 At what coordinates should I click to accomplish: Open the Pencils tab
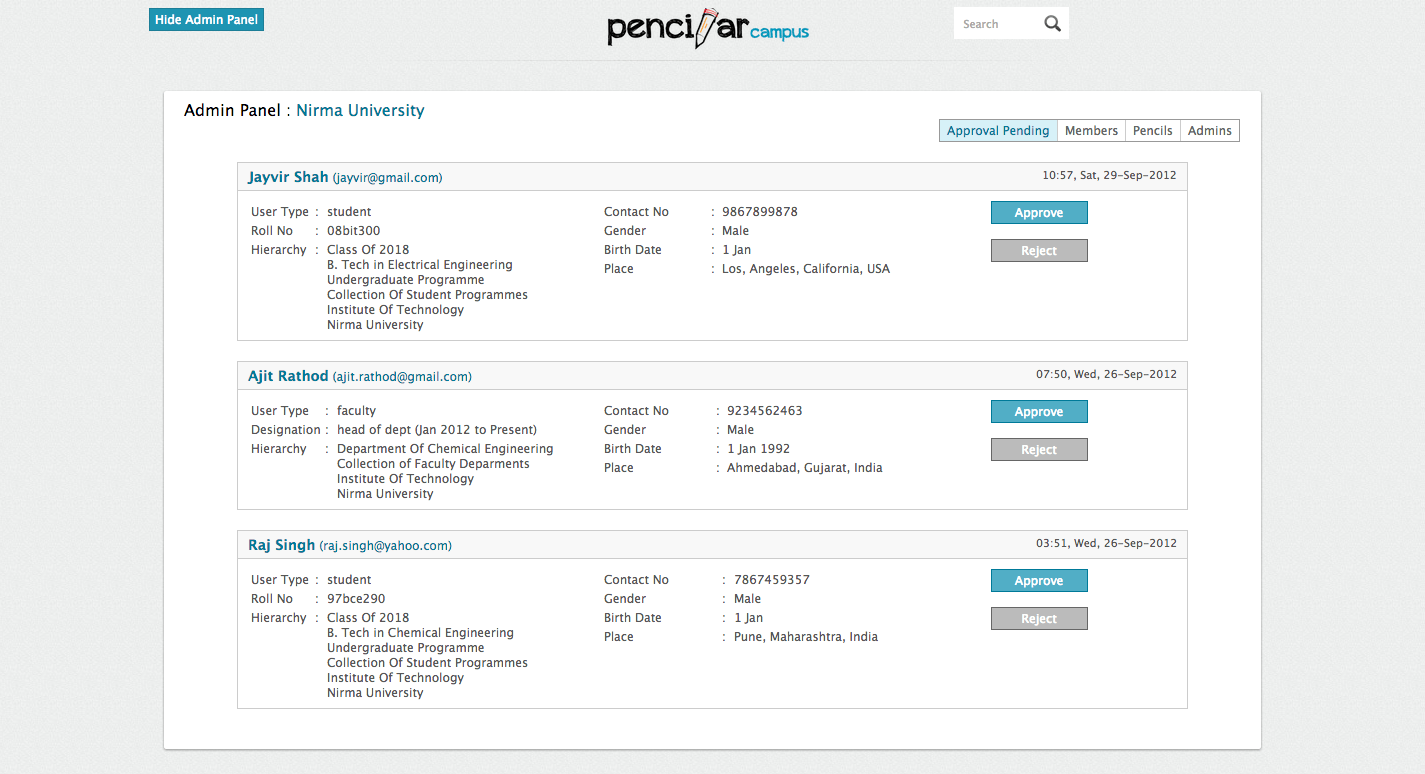pos(1152,131)
